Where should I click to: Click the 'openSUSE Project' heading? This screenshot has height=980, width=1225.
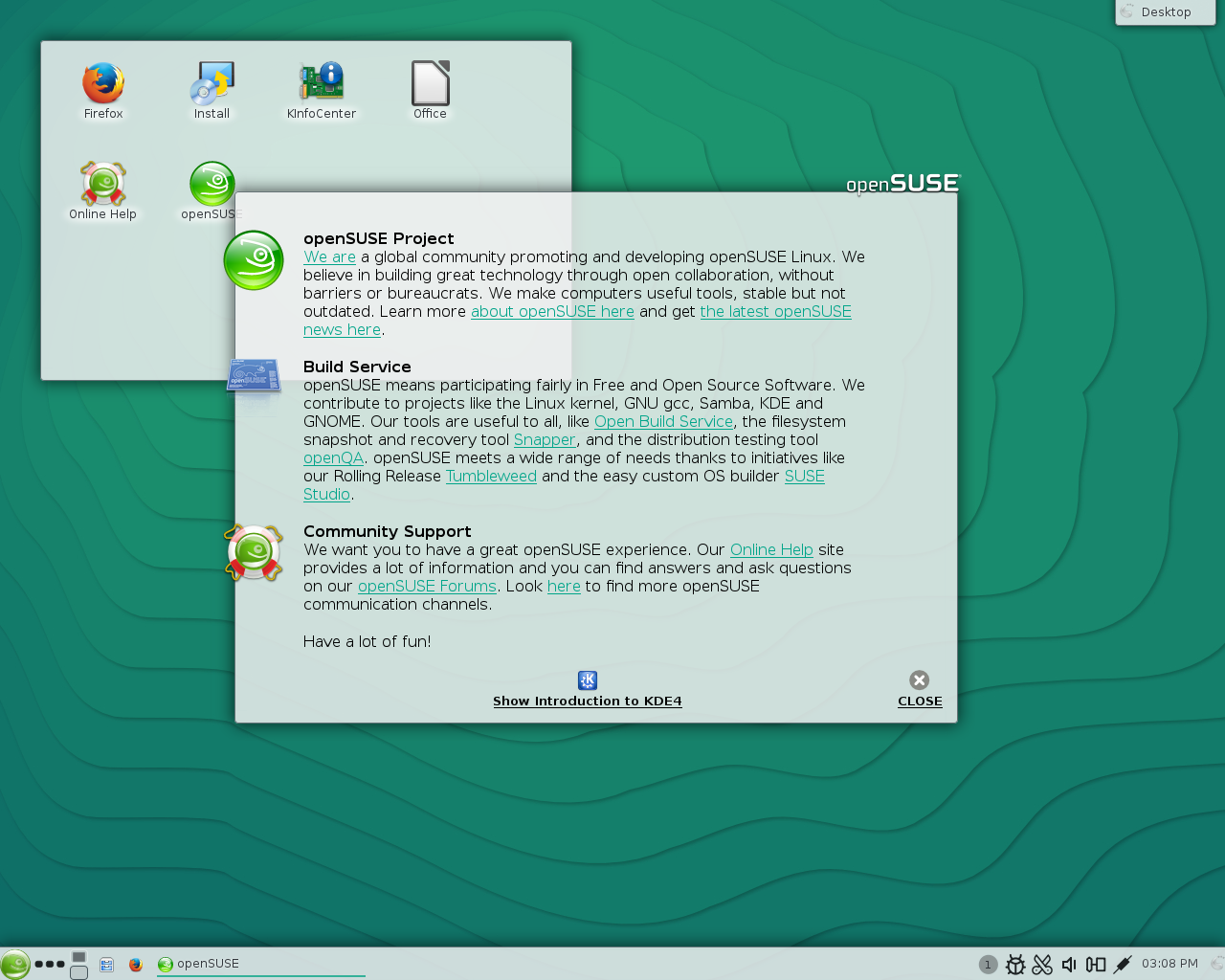click(379, 238)
